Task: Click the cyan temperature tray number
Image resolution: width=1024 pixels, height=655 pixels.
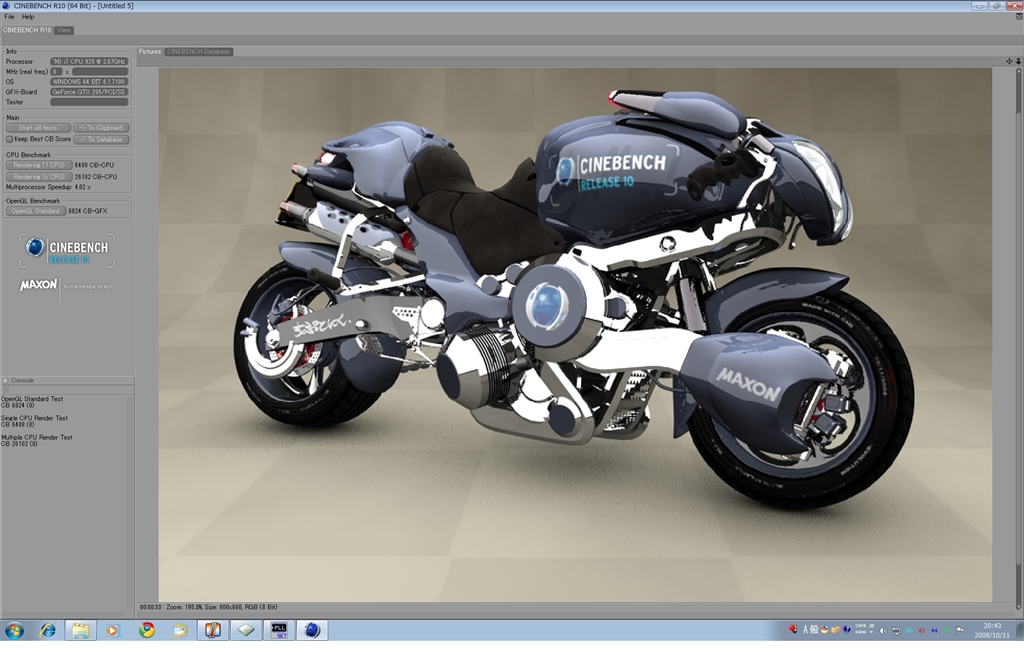Action: (908, 631)
